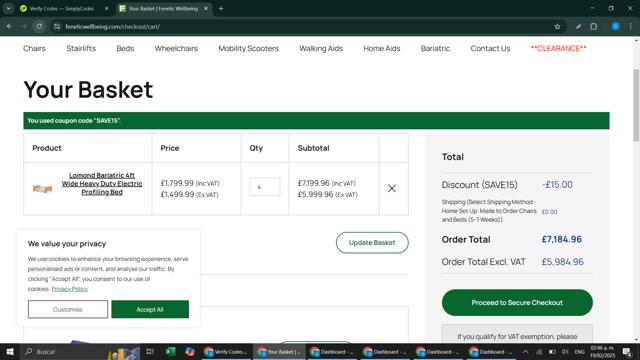
Task: Bookmark this page with the star icon
Action: 557,27
